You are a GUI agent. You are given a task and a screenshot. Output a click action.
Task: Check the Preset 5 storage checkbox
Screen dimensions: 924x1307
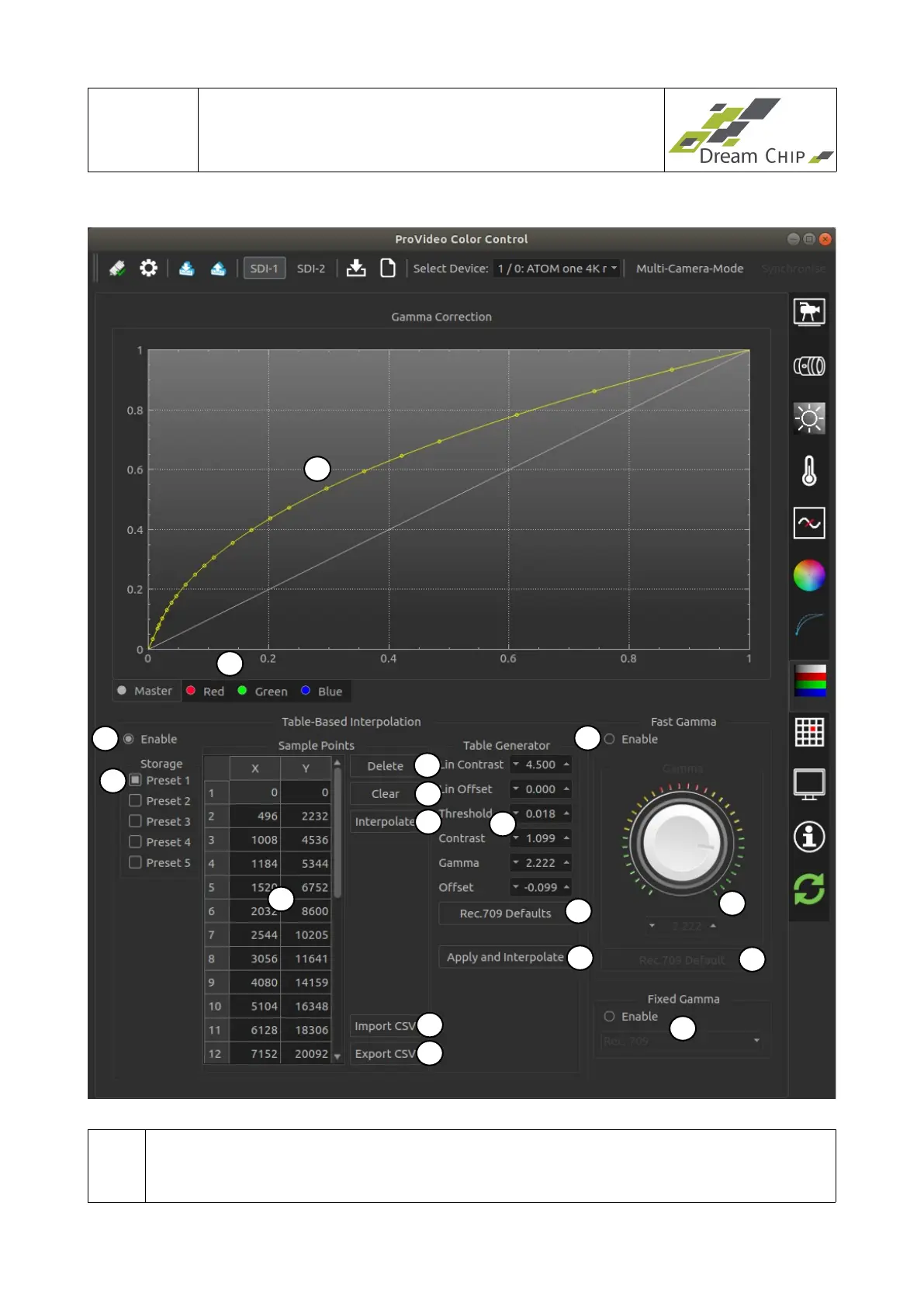click(135, 862)
